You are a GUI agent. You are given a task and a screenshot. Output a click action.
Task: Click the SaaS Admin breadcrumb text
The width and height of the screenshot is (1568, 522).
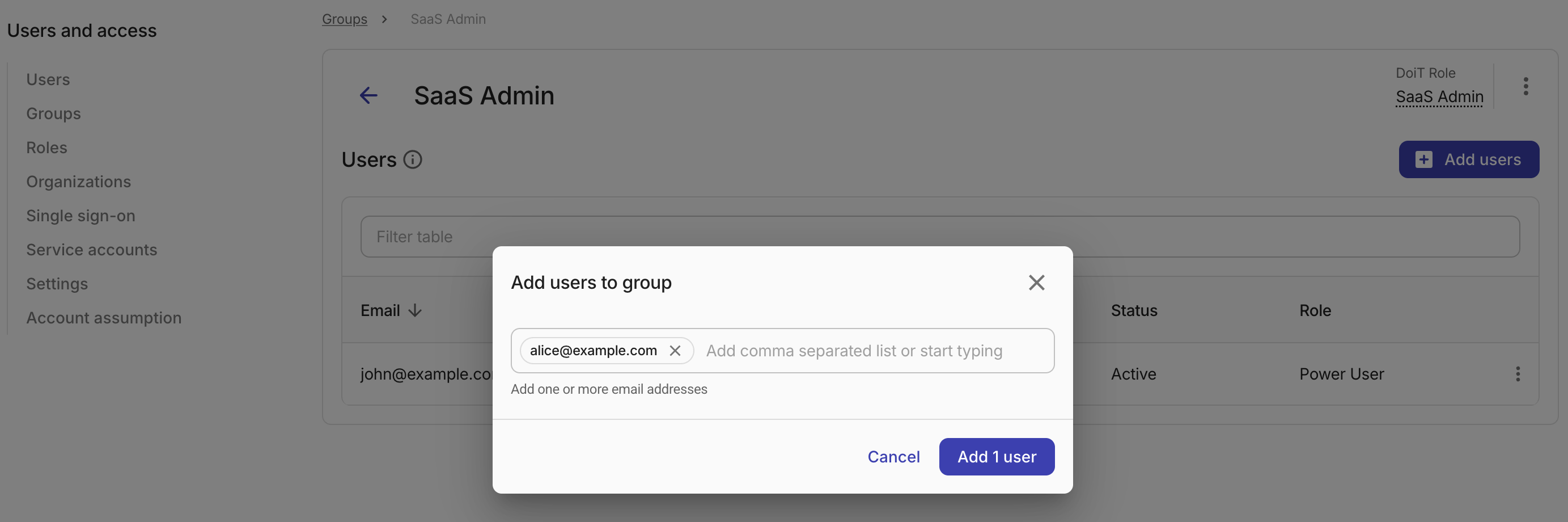pos(448,19)
